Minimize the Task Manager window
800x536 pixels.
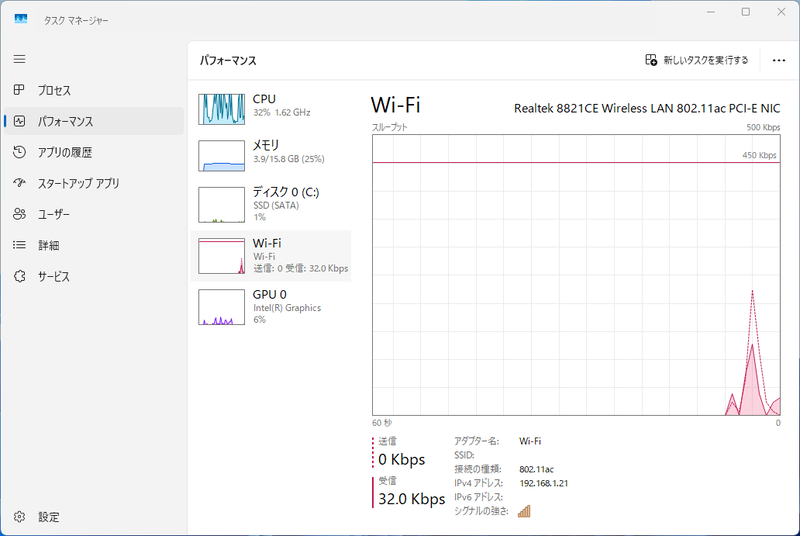711,12
